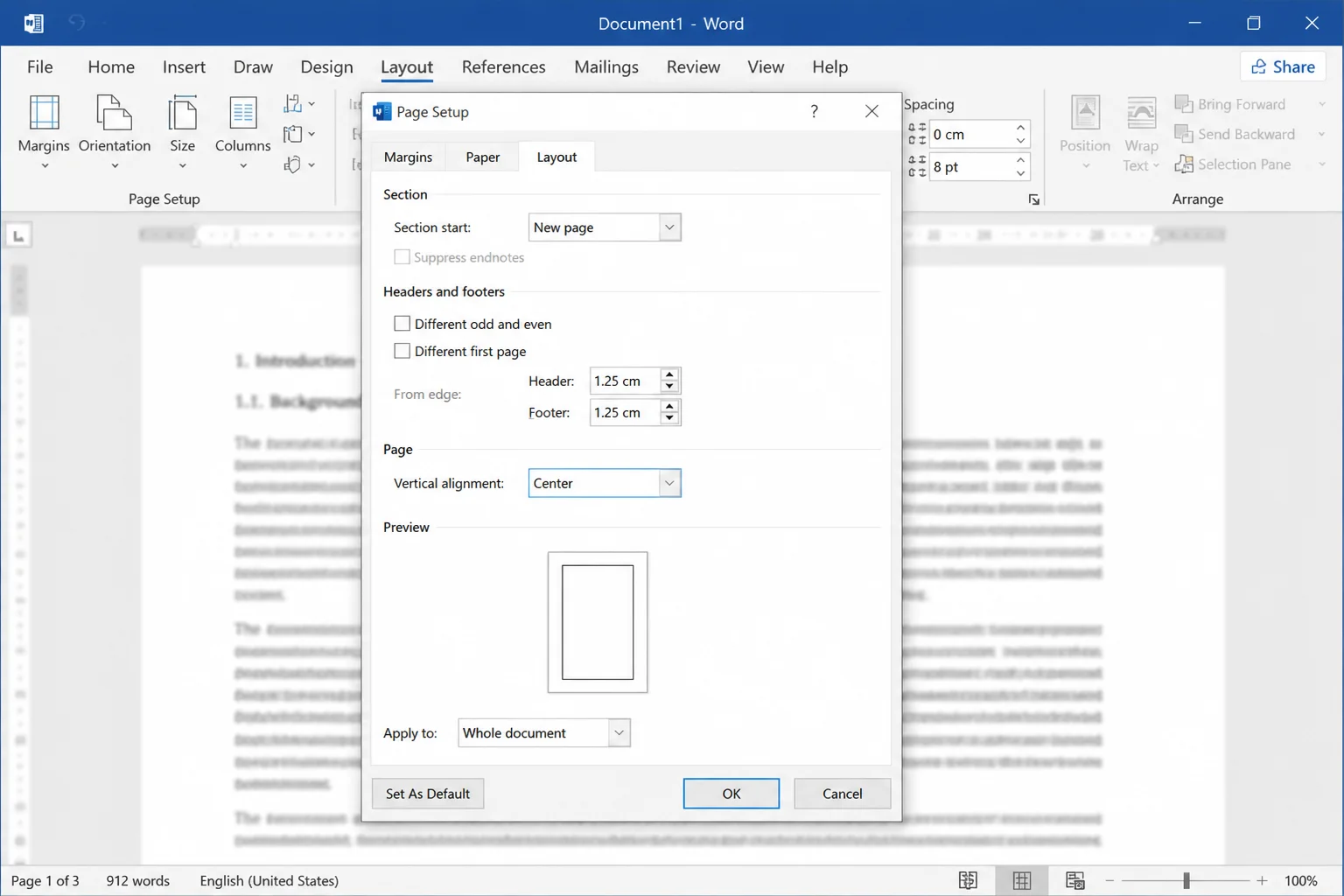
Task: Click the 100% zoom level
Action: [1301, 880]
